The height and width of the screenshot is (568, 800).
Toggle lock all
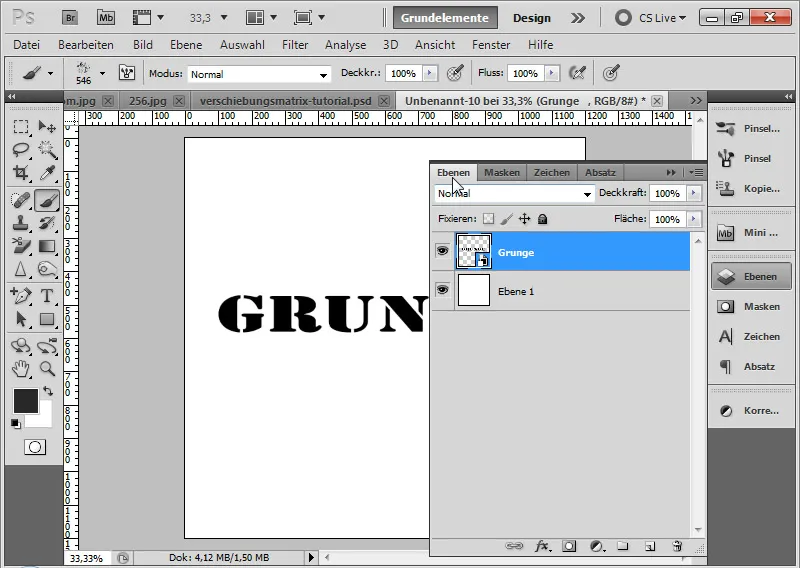(542, 219)
